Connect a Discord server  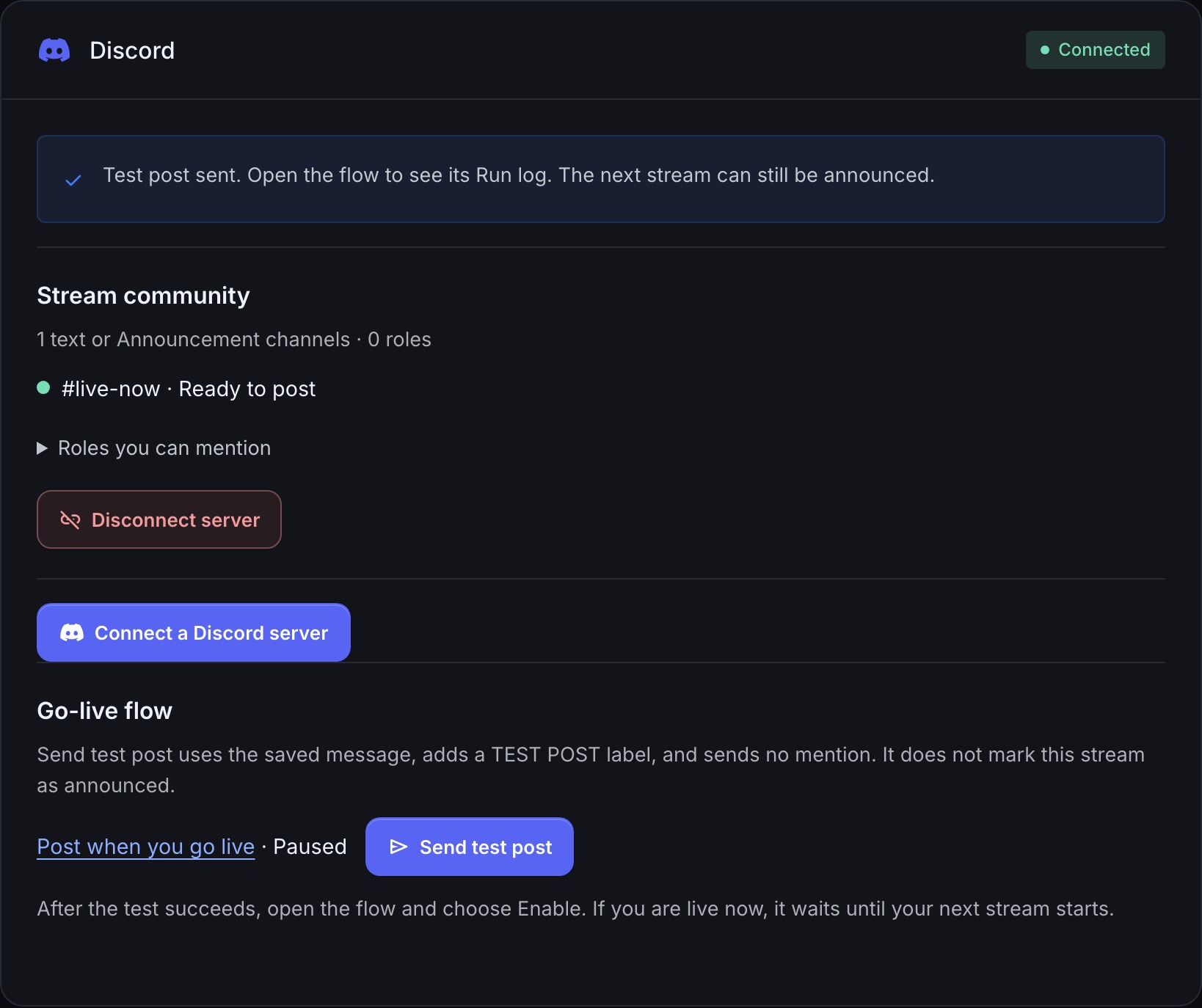(x=194, y=632)
